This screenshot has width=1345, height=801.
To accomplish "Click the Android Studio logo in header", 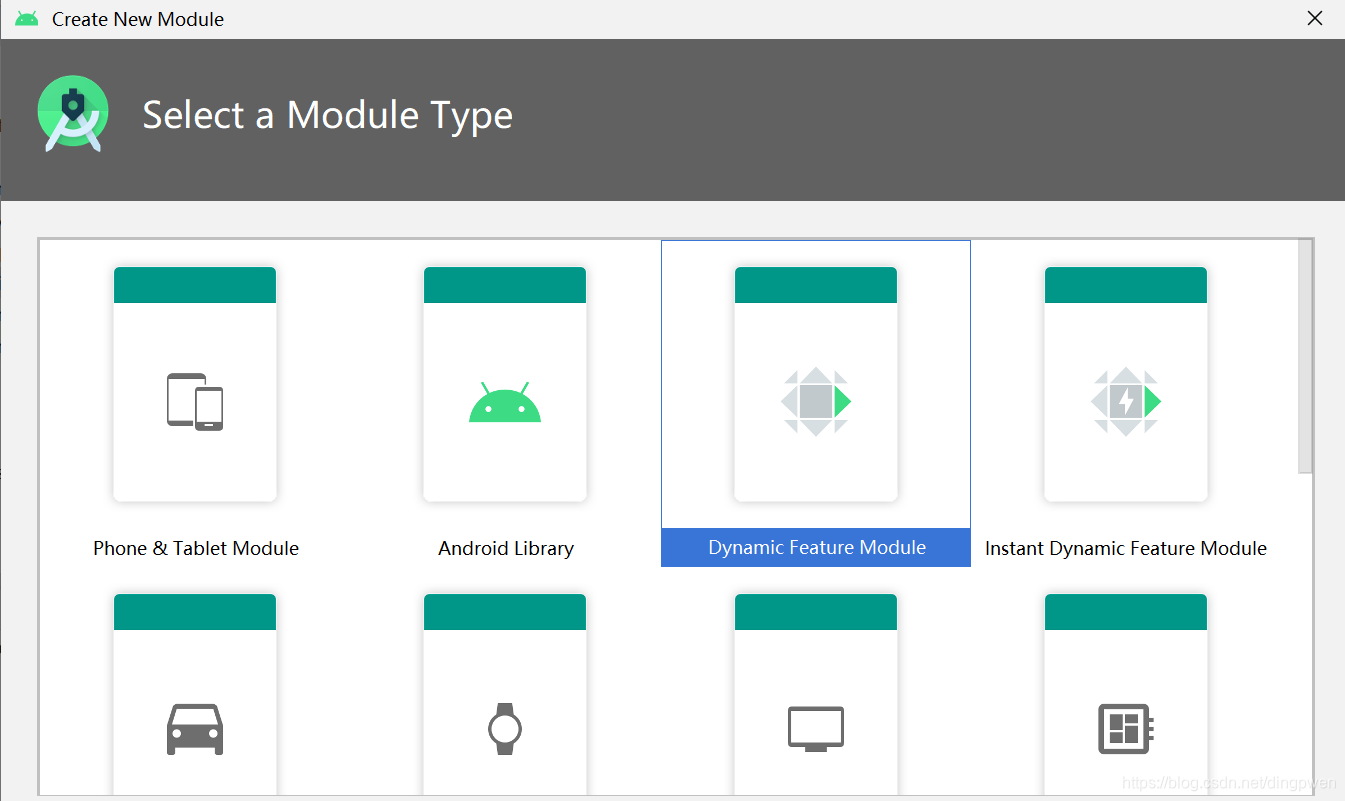I will tap(73, 115).
